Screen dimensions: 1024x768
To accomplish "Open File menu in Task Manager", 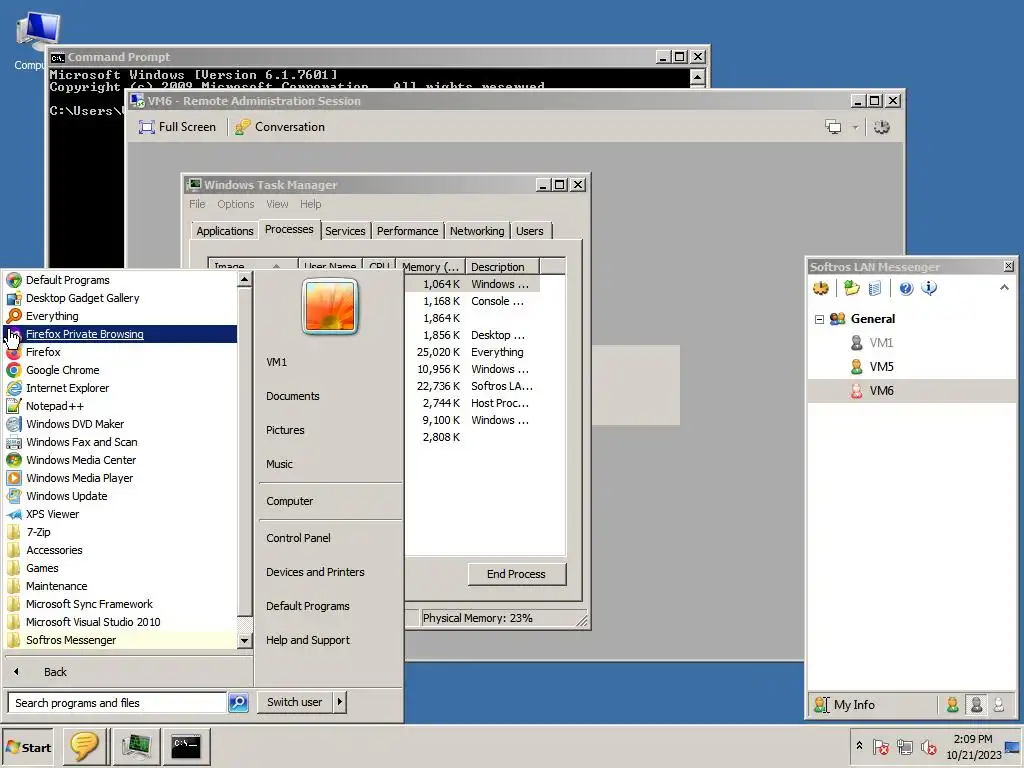I will 197,204.
